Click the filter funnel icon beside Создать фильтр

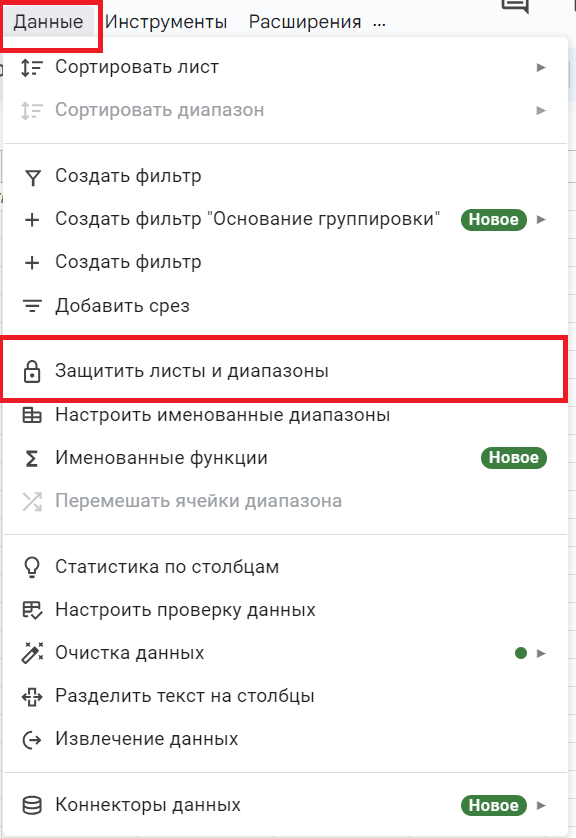pyautogui.click(x=33, y=176)
